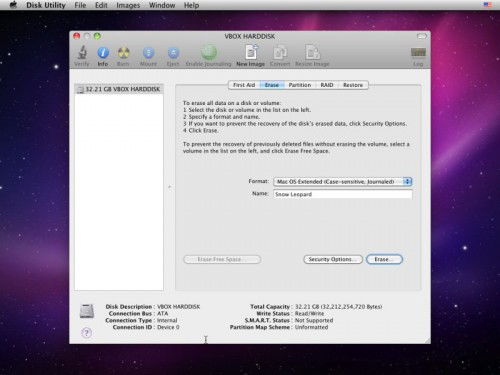Click the Erase Free Space button
The width and height of the screenshot is (500, 375).
pos(222,259)
